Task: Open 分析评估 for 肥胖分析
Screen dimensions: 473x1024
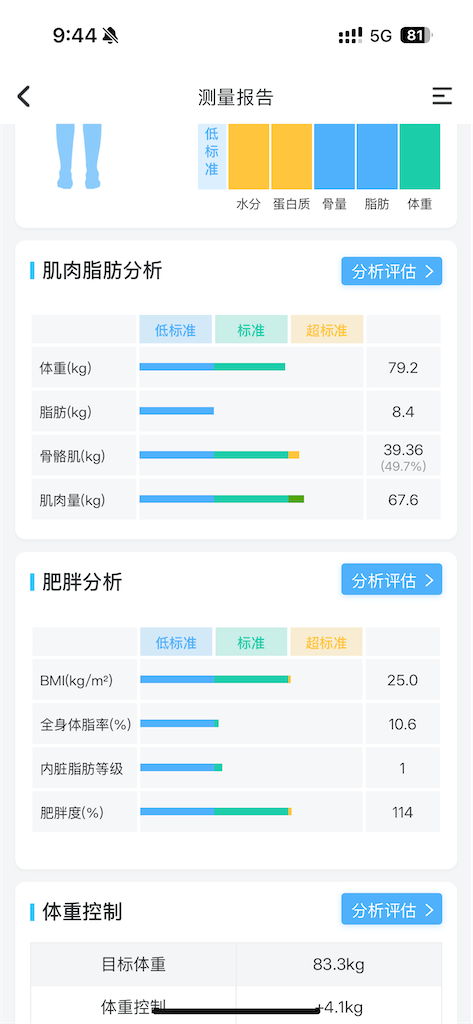Action: point(391,580)
